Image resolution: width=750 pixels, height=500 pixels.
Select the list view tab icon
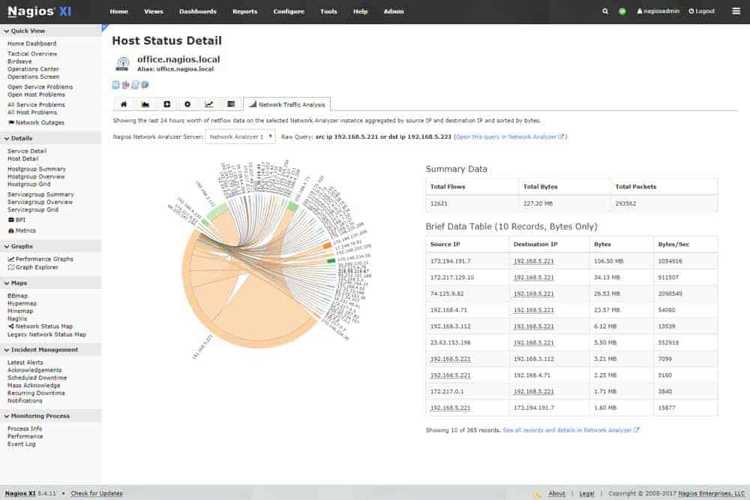(231, 104)
